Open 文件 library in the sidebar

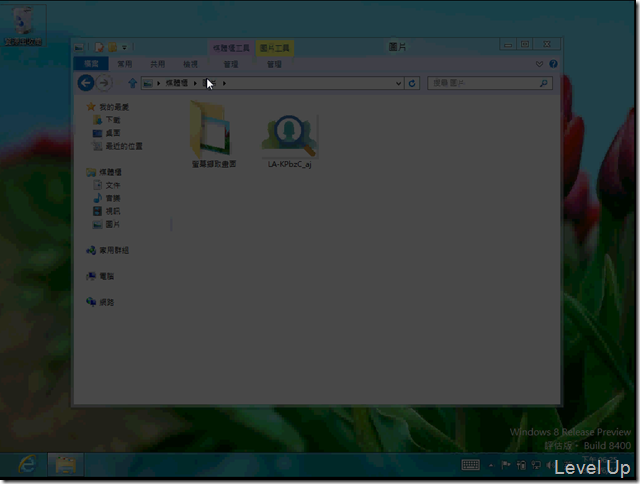point(113,185)
